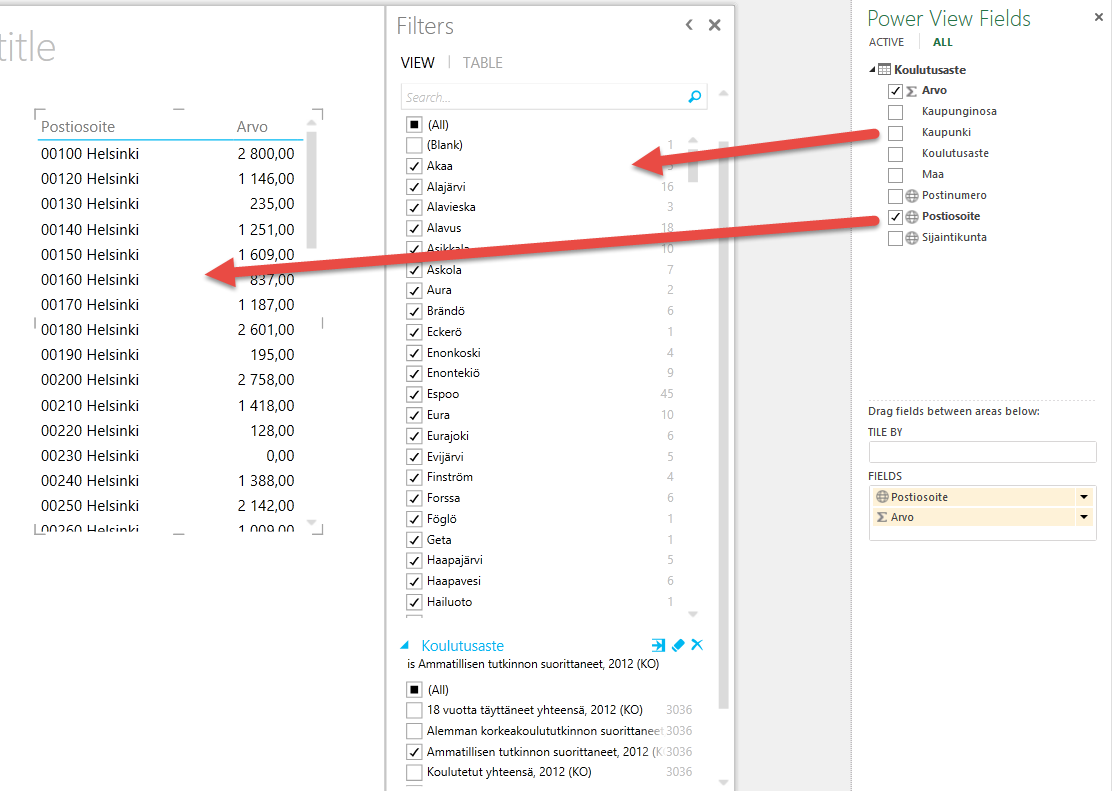Screen dimensions: 1112x791
Task: Delete the Koulutusaste filter
Action: point(697,645)
